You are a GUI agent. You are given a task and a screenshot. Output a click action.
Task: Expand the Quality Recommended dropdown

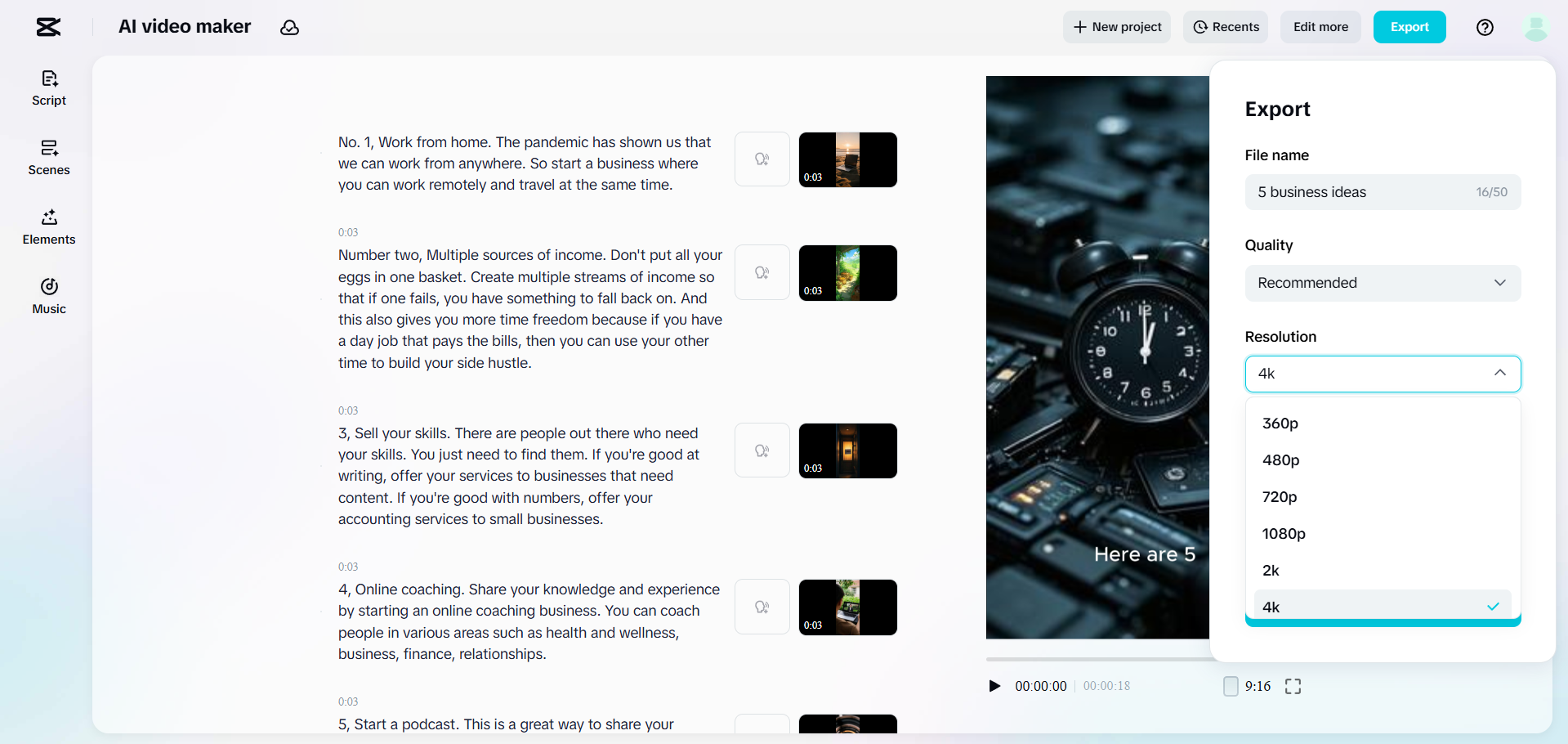pos(1383,283)
